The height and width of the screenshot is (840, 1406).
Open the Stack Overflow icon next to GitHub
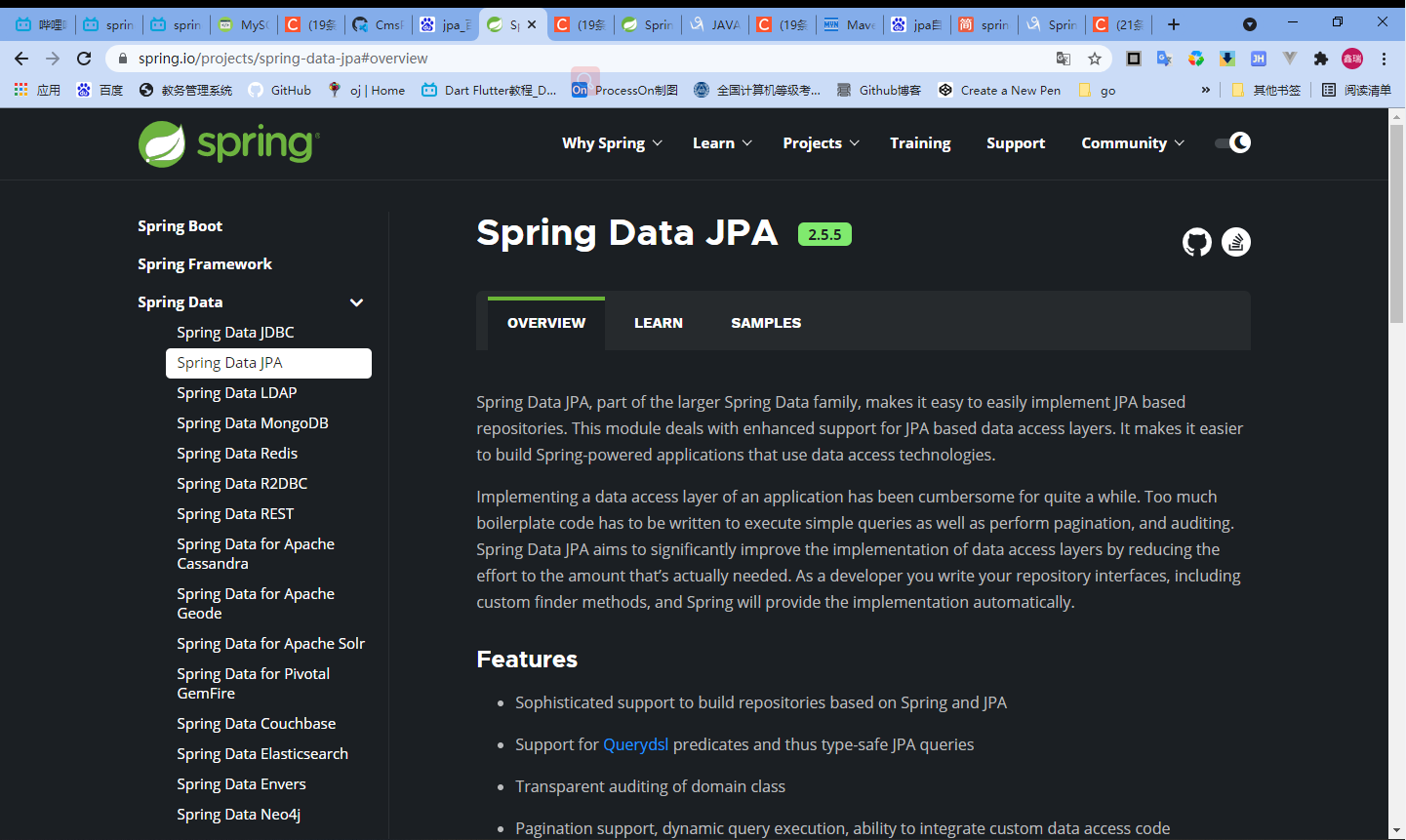[1236, 242]
